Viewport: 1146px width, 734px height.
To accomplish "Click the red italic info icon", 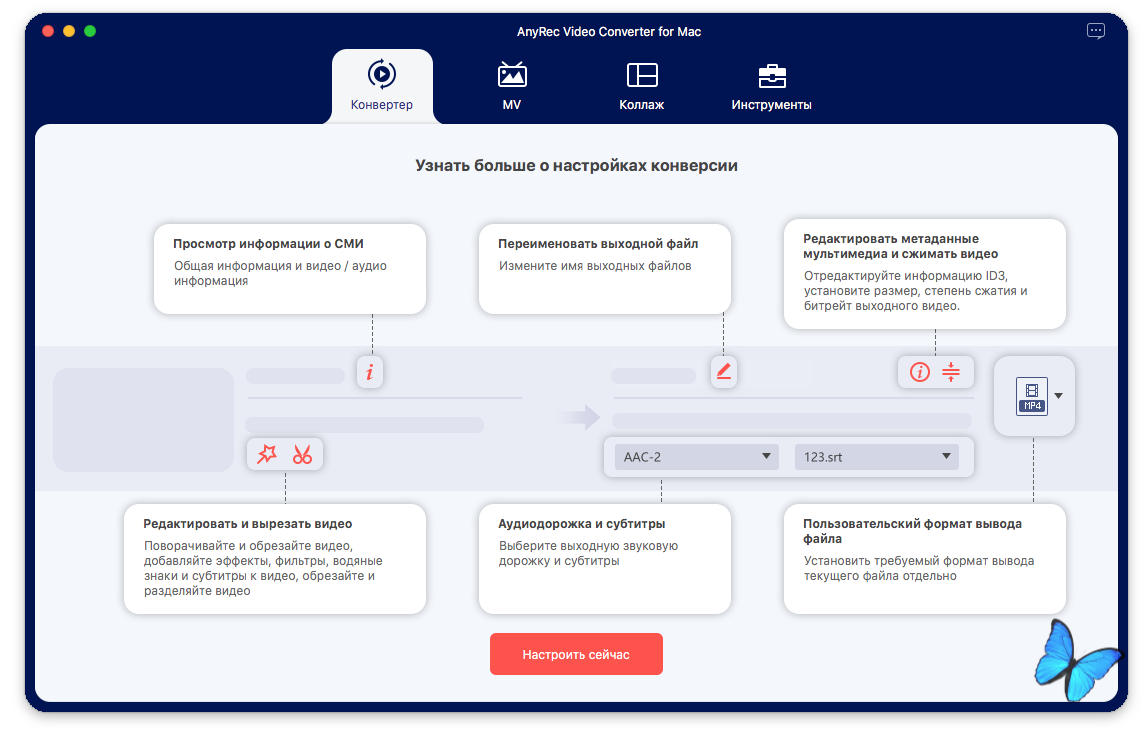I will [370, 373].
